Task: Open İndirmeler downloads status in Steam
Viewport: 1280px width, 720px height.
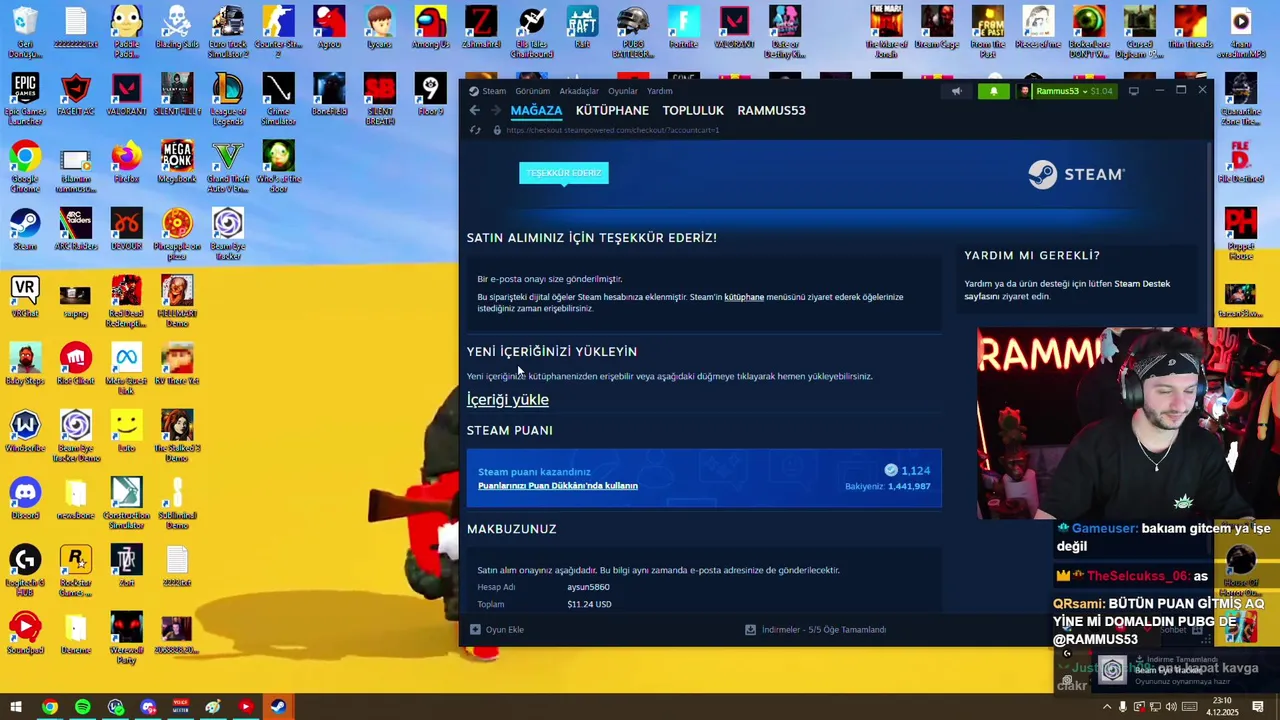Action: (x=815, y=630)
